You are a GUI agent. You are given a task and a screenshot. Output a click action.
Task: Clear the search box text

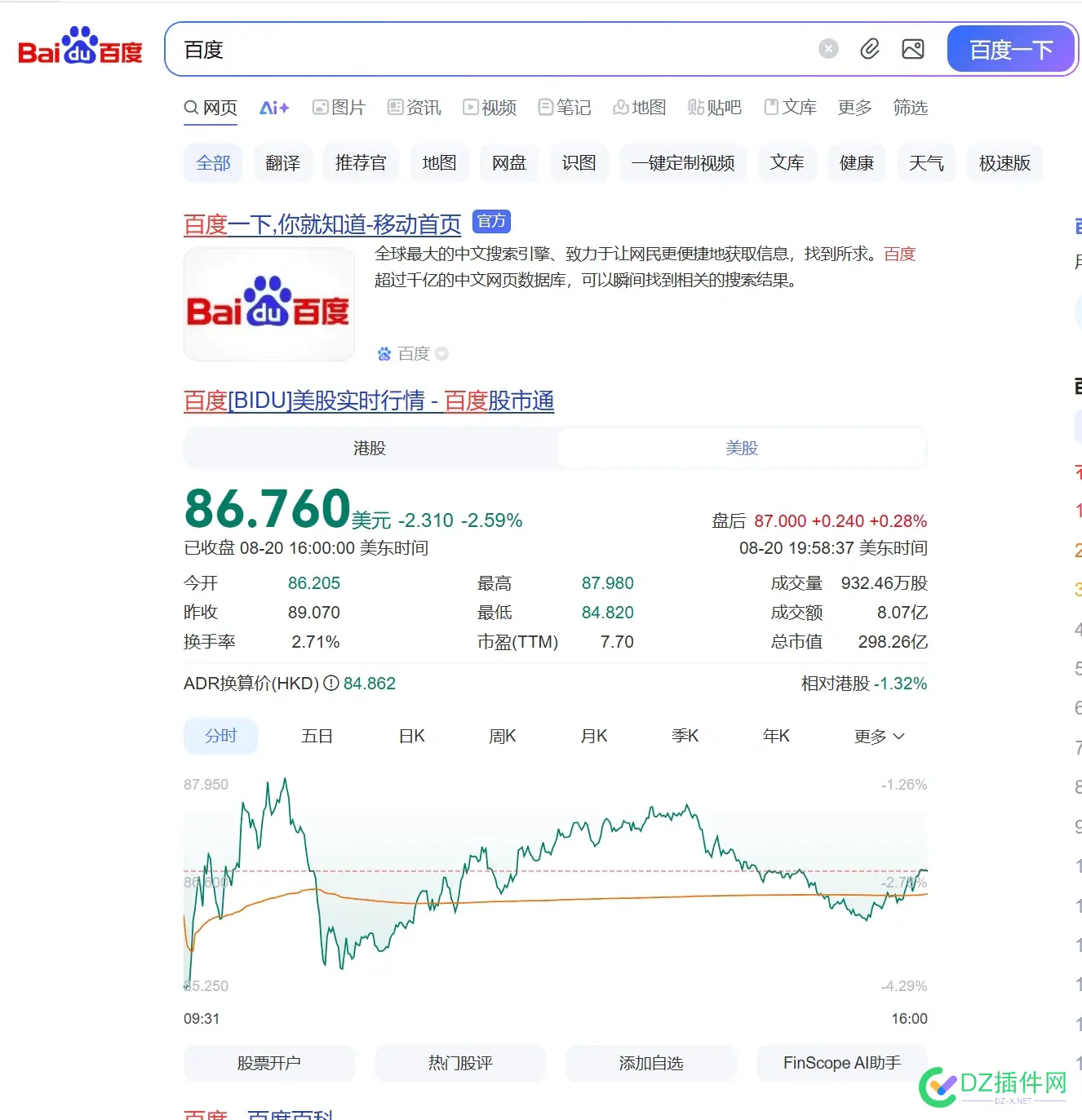click(828, 49)
